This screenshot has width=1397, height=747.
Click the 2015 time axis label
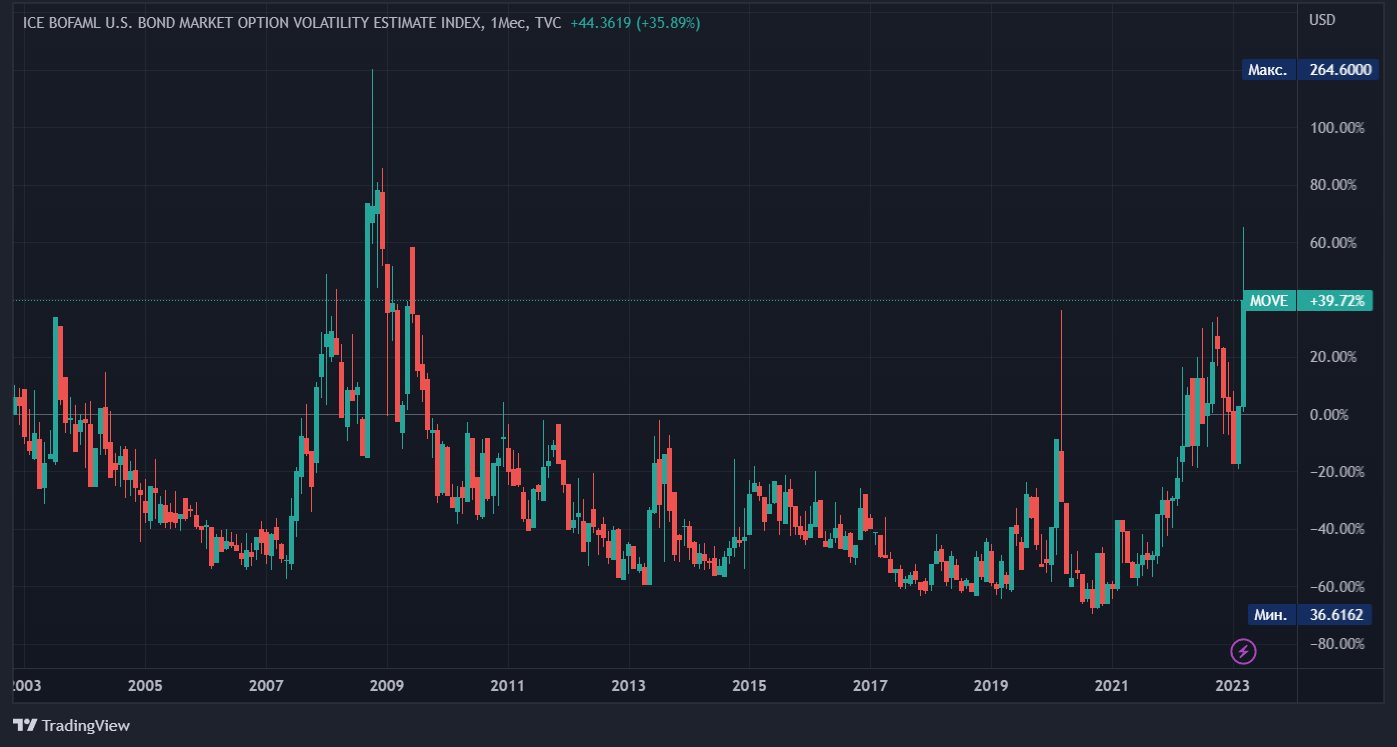pyautogui.click(x=749, y=686)
